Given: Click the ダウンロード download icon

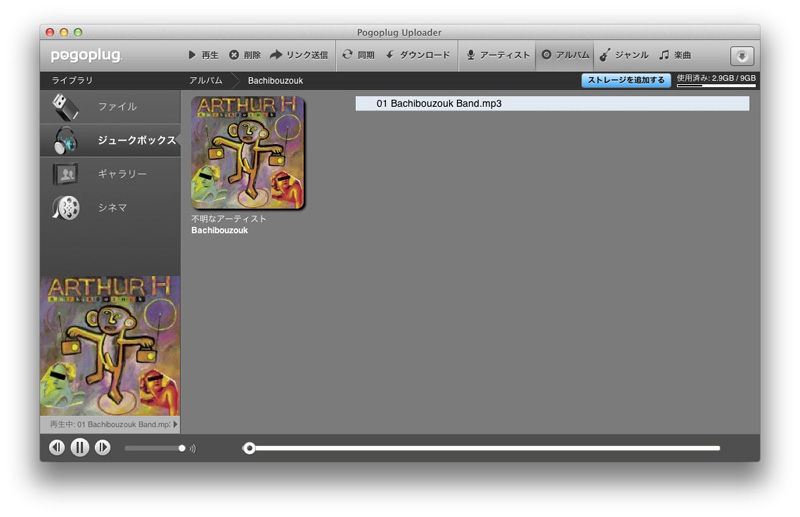Looking at the screenshot, I should (x=390, y=55).
